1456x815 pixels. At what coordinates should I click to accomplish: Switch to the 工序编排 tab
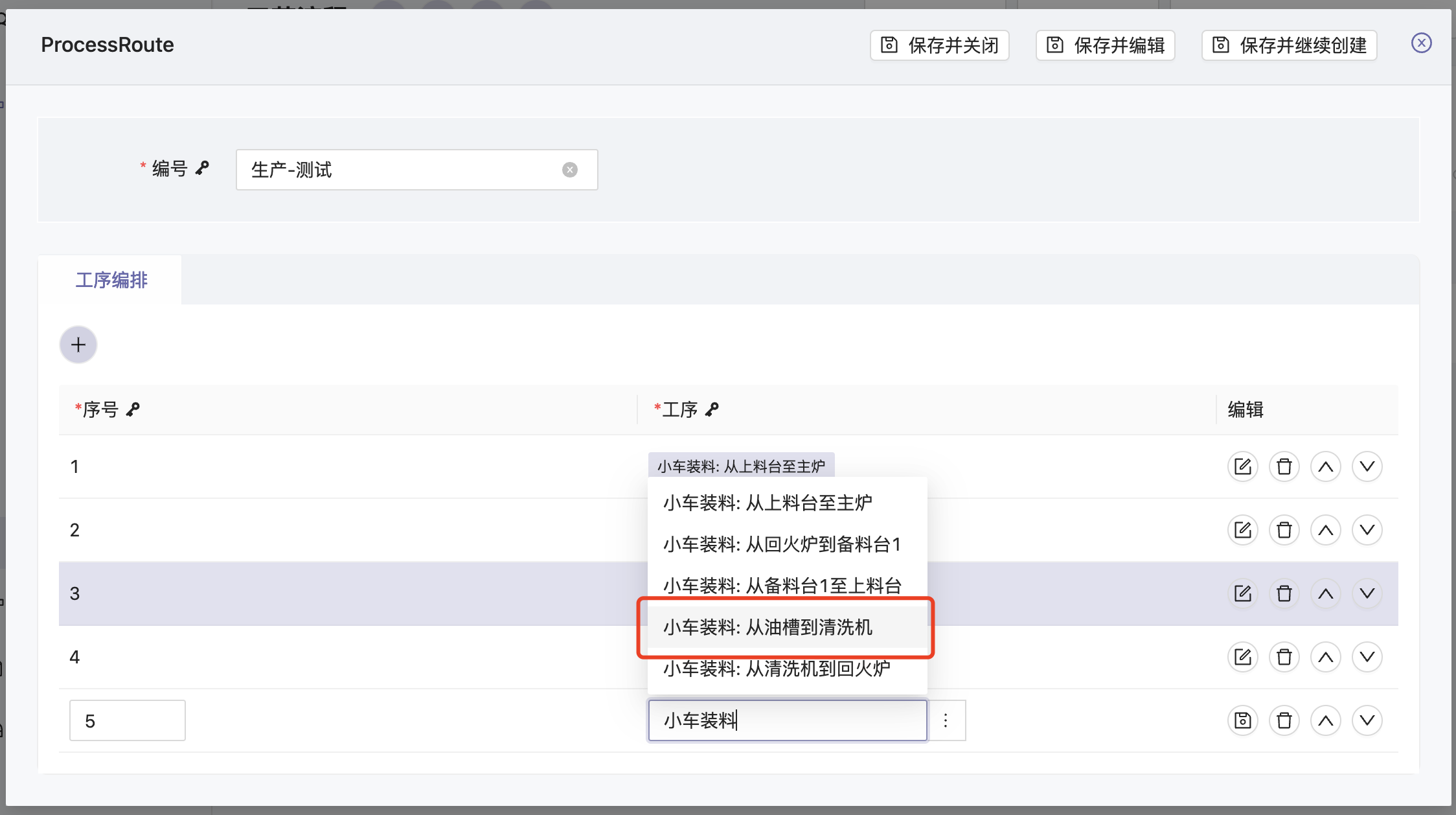(x=111, y=280)
